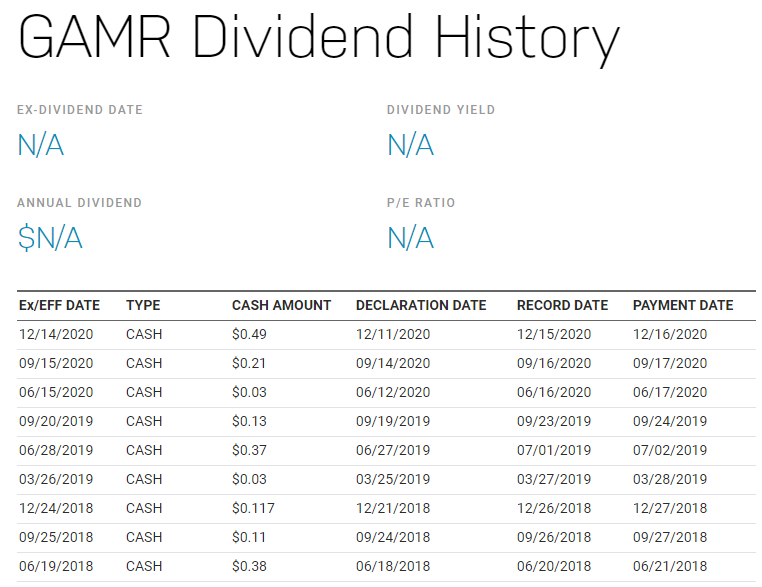The height and width of the screenshot is (587, 762).
Task: Select the EX-DIVIDEND DATE label
Action: click(x=80, y=110)
